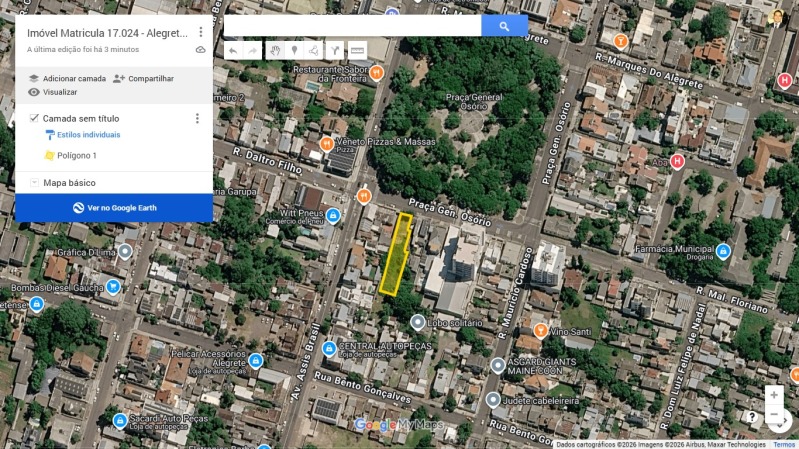Select the add directions tool
The height and width of the screenshot is (449, 799).
coord(334,50)
